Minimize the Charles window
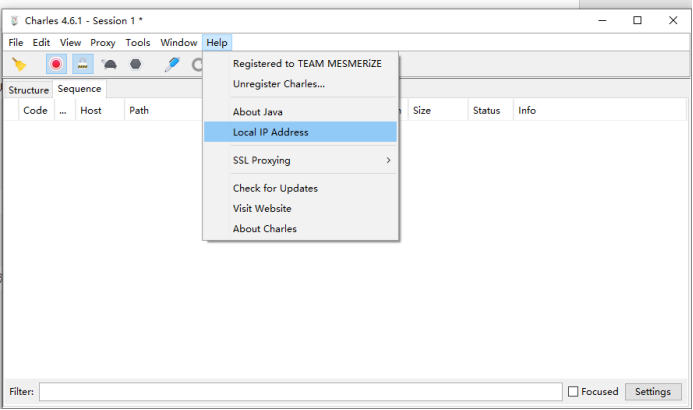Screen dimensions: 693x410 (x=602, y=20)
